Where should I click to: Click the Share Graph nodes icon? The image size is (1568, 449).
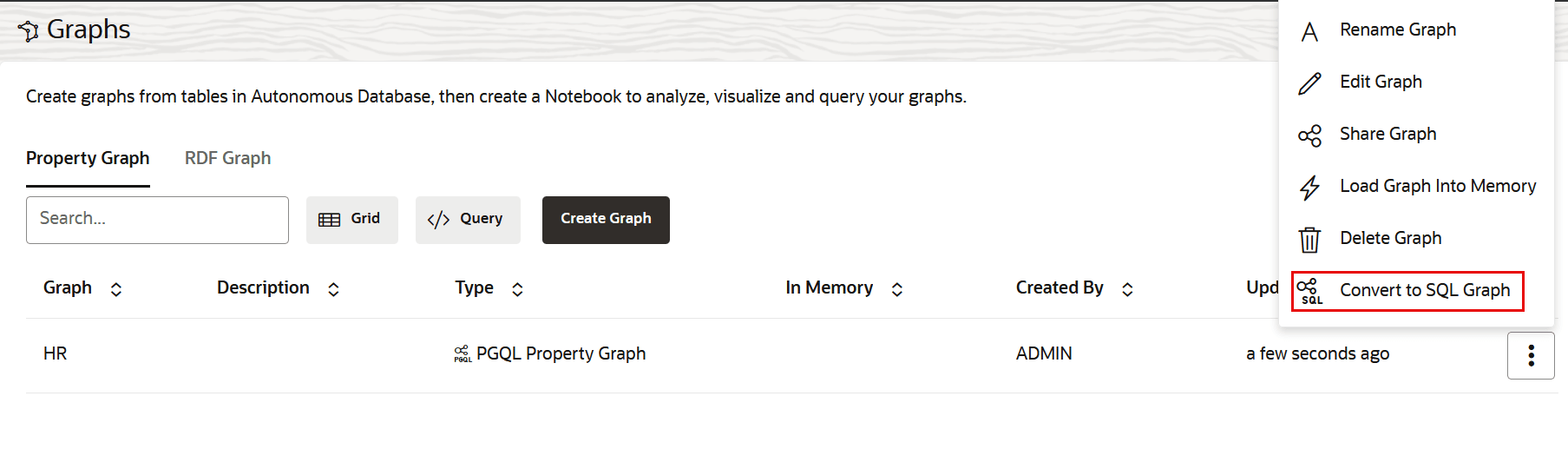pos(1309,135)
